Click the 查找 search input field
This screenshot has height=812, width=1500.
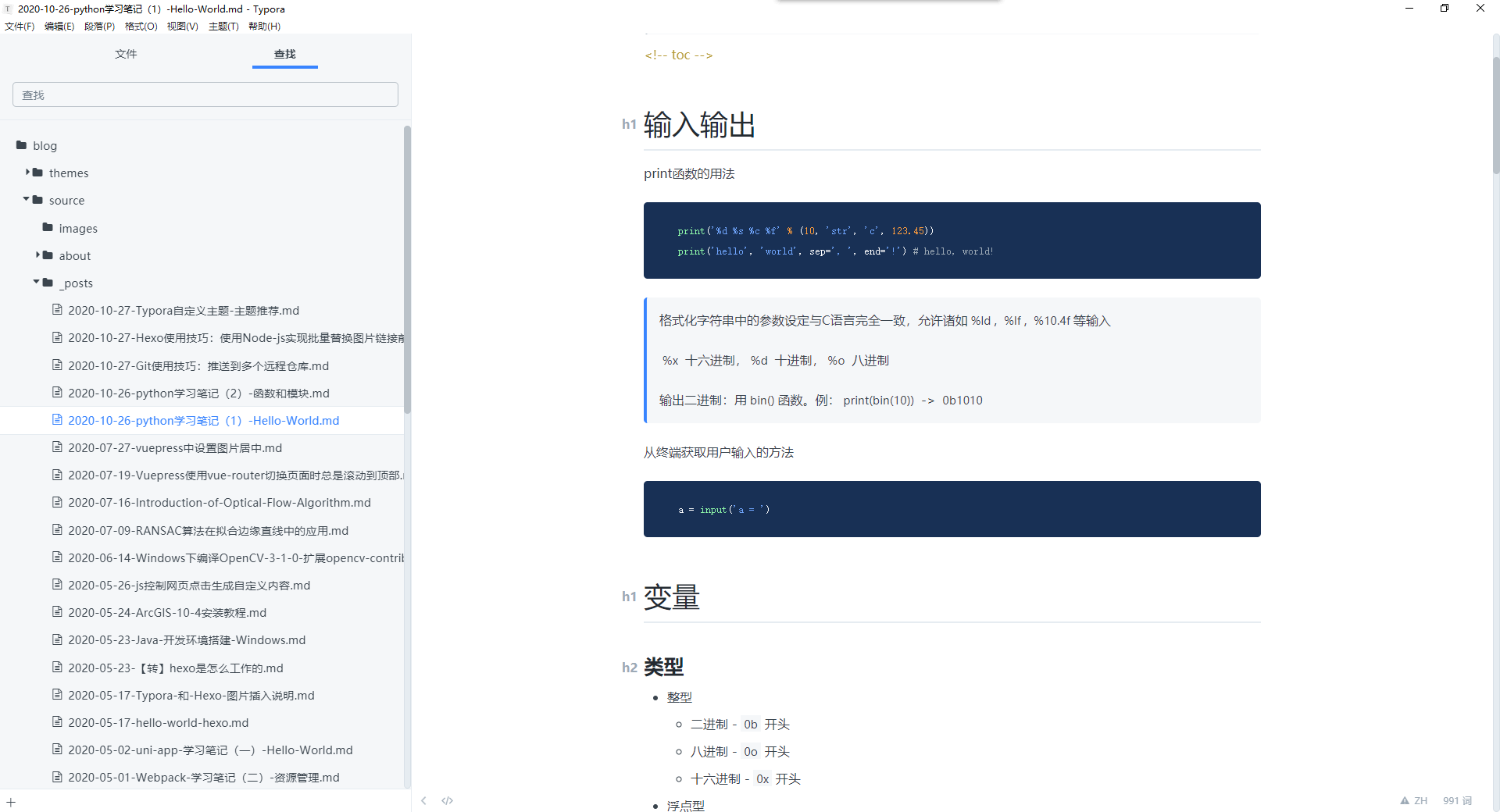[205, 94]
